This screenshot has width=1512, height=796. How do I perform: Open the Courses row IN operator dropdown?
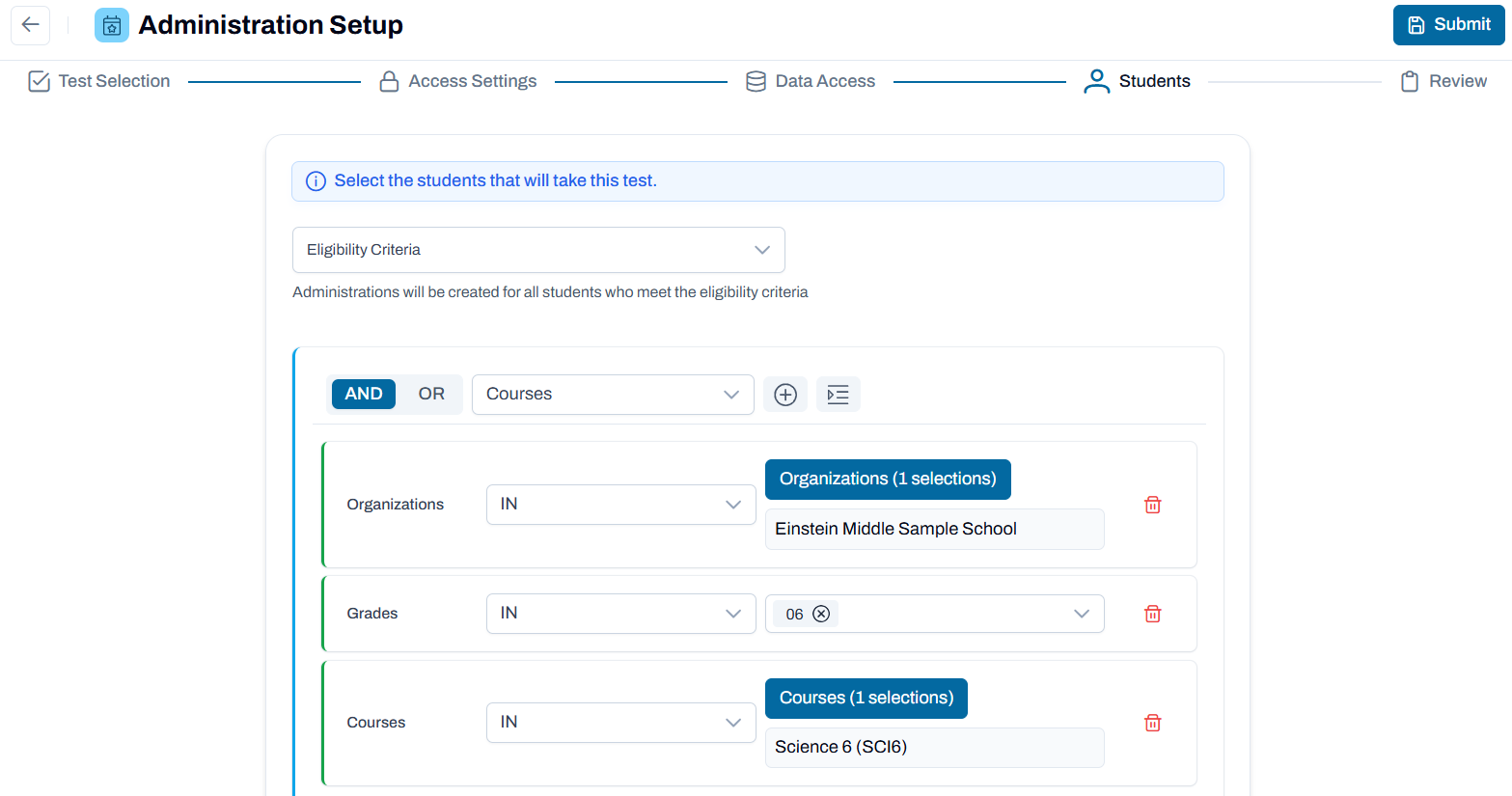tap(620, 723)
